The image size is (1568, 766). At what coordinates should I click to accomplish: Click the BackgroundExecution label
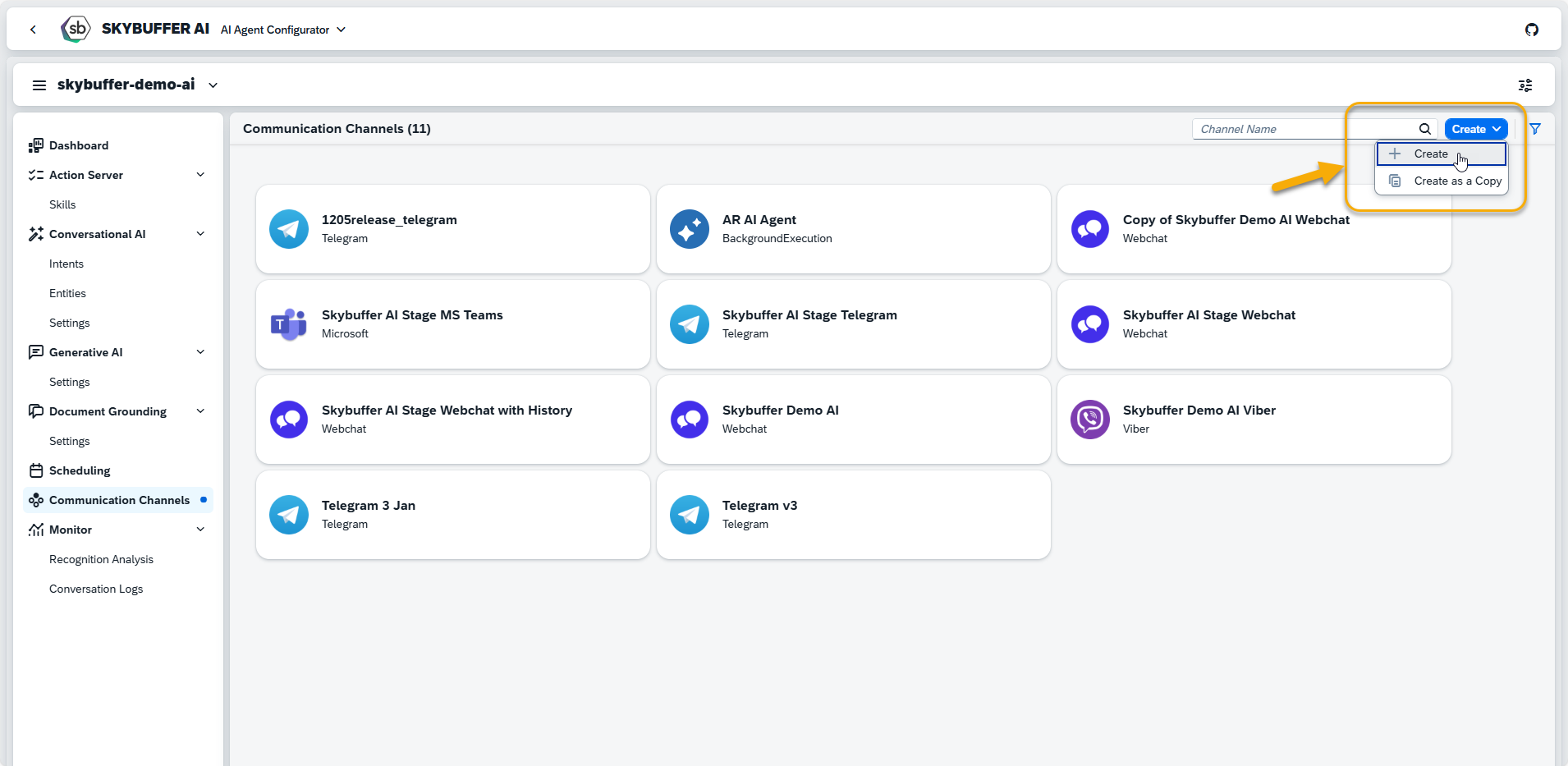(x=777, y=239)
